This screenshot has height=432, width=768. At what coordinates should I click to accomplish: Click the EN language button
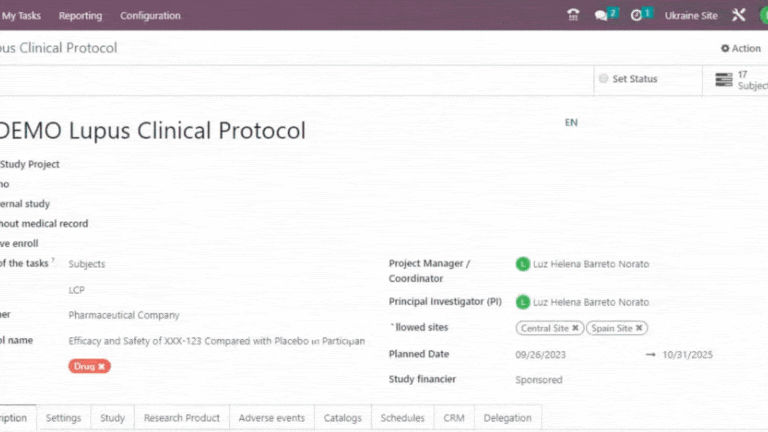(571, 123)
